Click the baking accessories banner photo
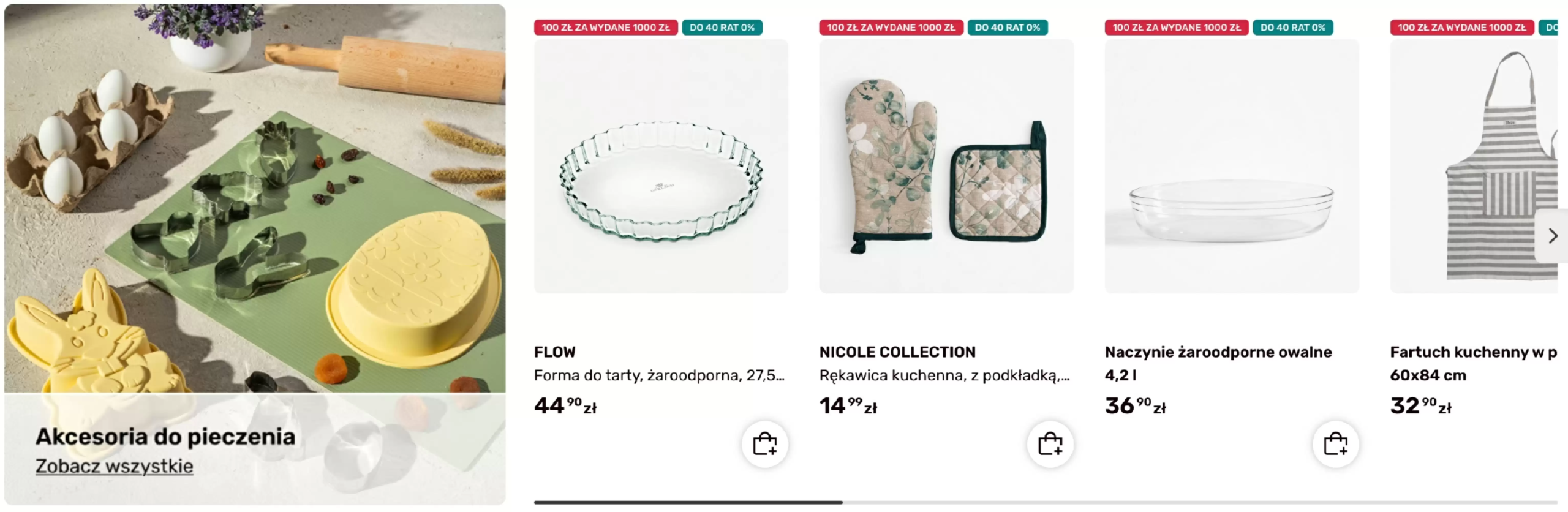 (255, 196)
